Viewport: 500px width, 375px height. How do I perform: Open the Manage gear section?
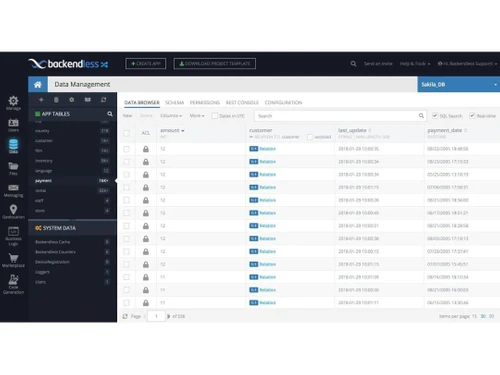13,103
